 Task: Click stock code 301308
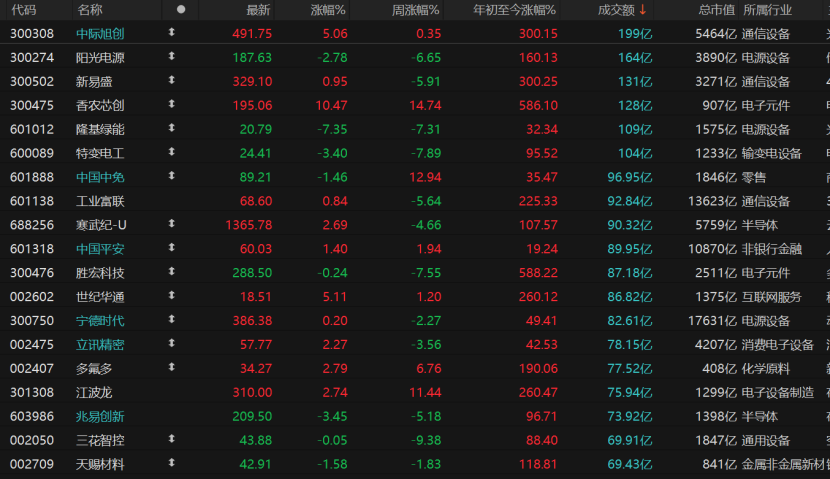point(32,393)
